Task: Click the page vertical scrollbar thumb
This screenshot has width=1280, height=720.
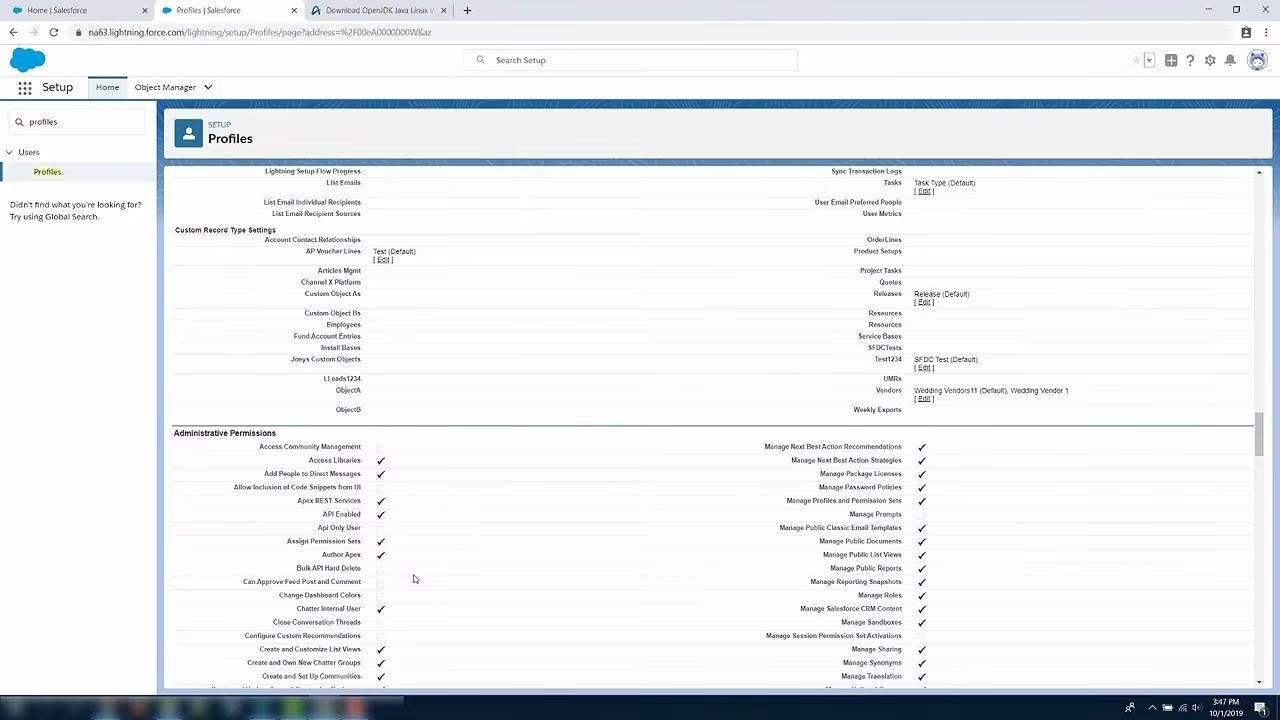Action: click(1259, 433)
